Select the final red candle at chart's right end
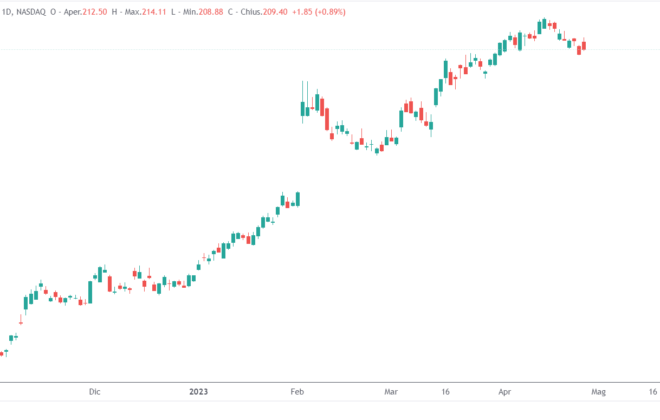 584,46
